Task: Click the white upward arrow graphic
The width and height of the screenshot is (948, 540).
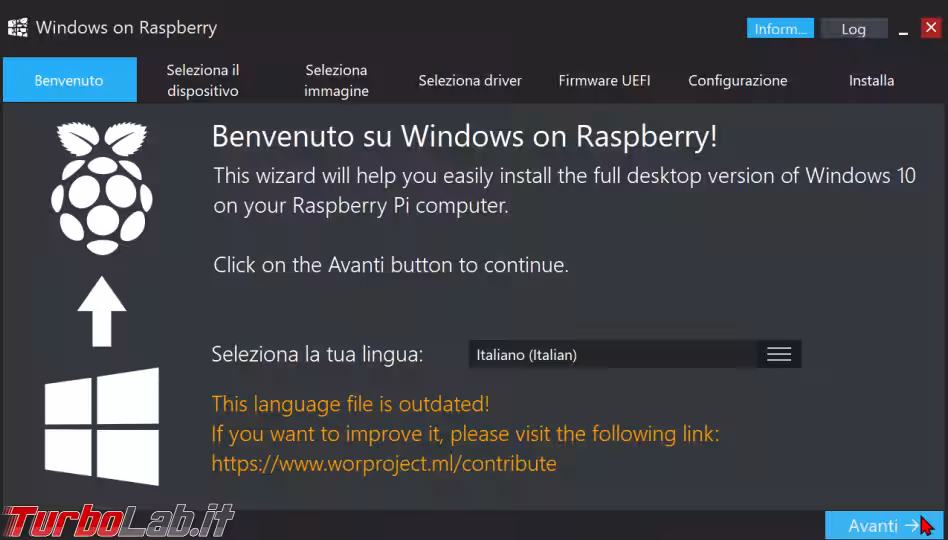Action: [102, 311]
